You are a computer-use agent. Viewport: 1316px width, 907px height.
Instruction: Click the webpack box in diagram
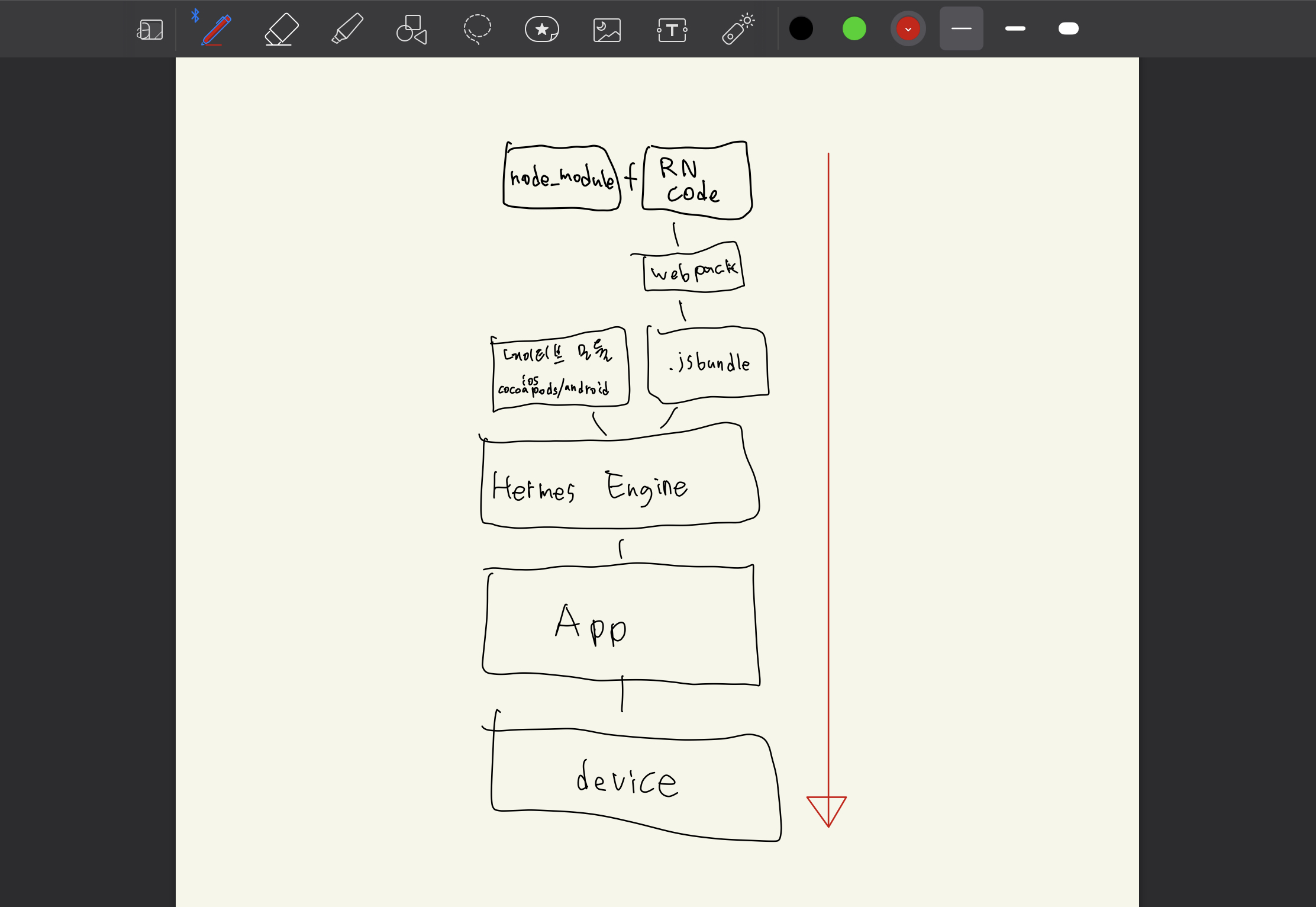pos(692,271)
